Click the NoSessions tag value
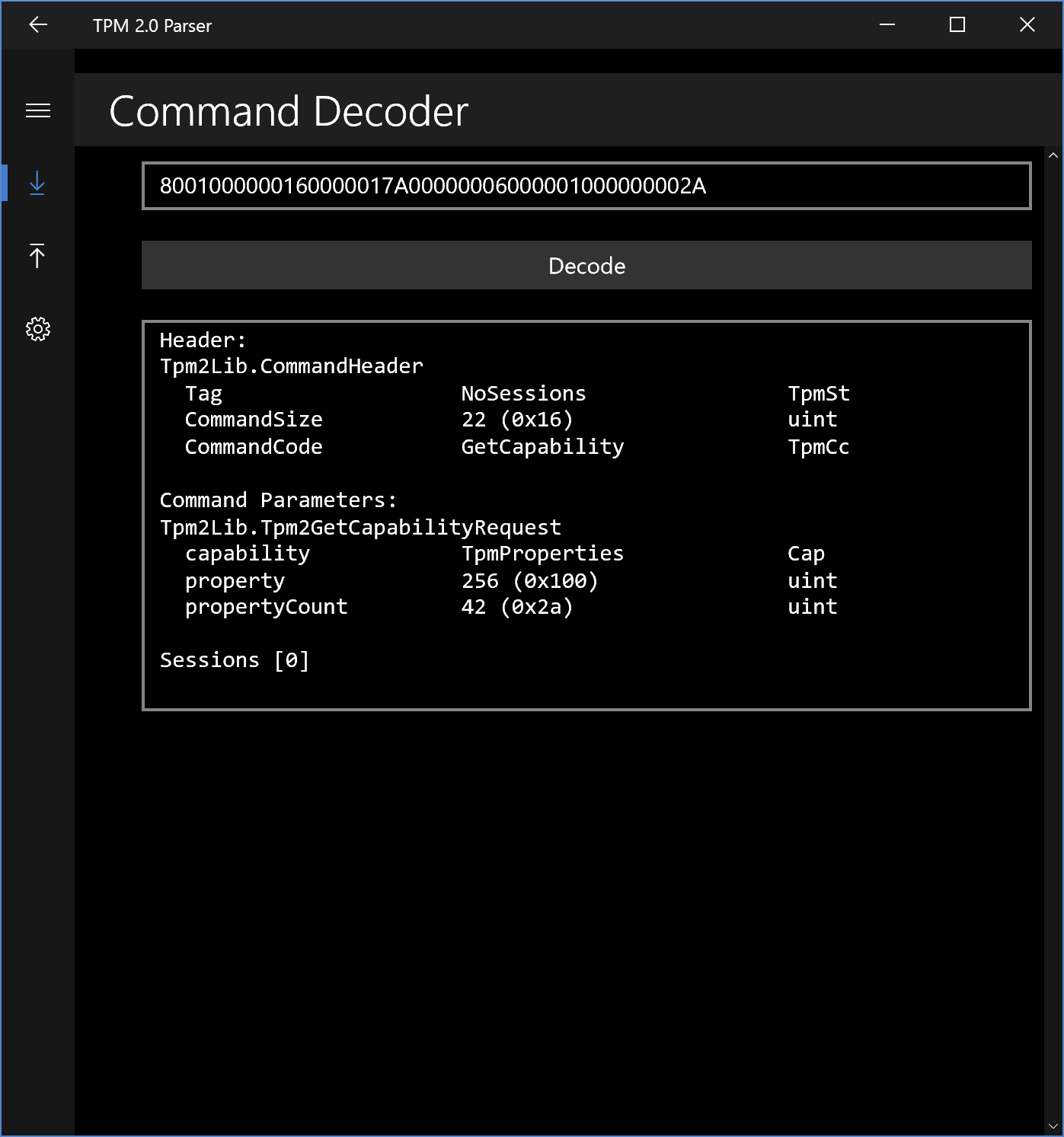 pos(523,394)
